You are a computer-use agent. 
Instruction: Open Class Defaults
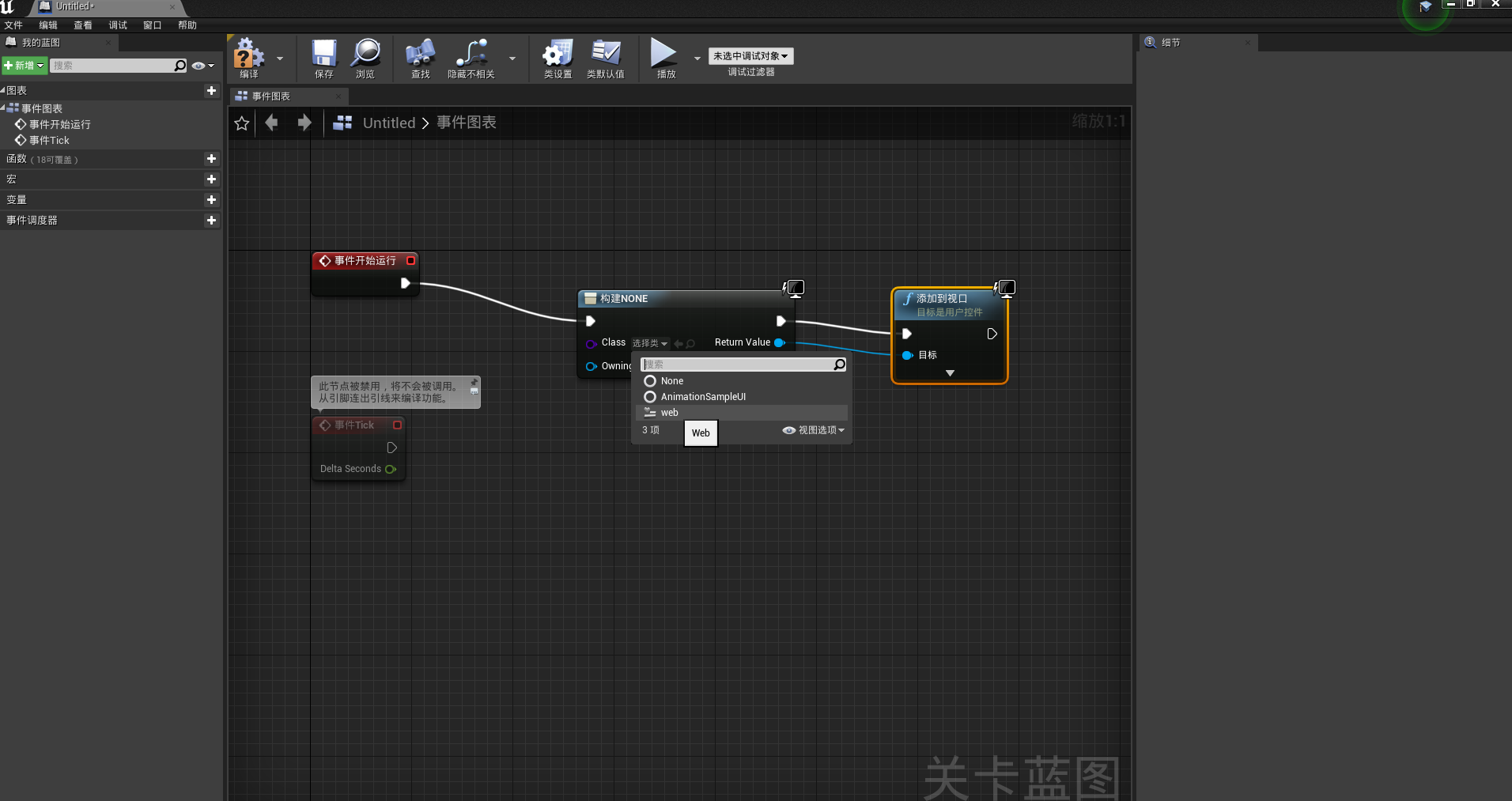(605, 58)
